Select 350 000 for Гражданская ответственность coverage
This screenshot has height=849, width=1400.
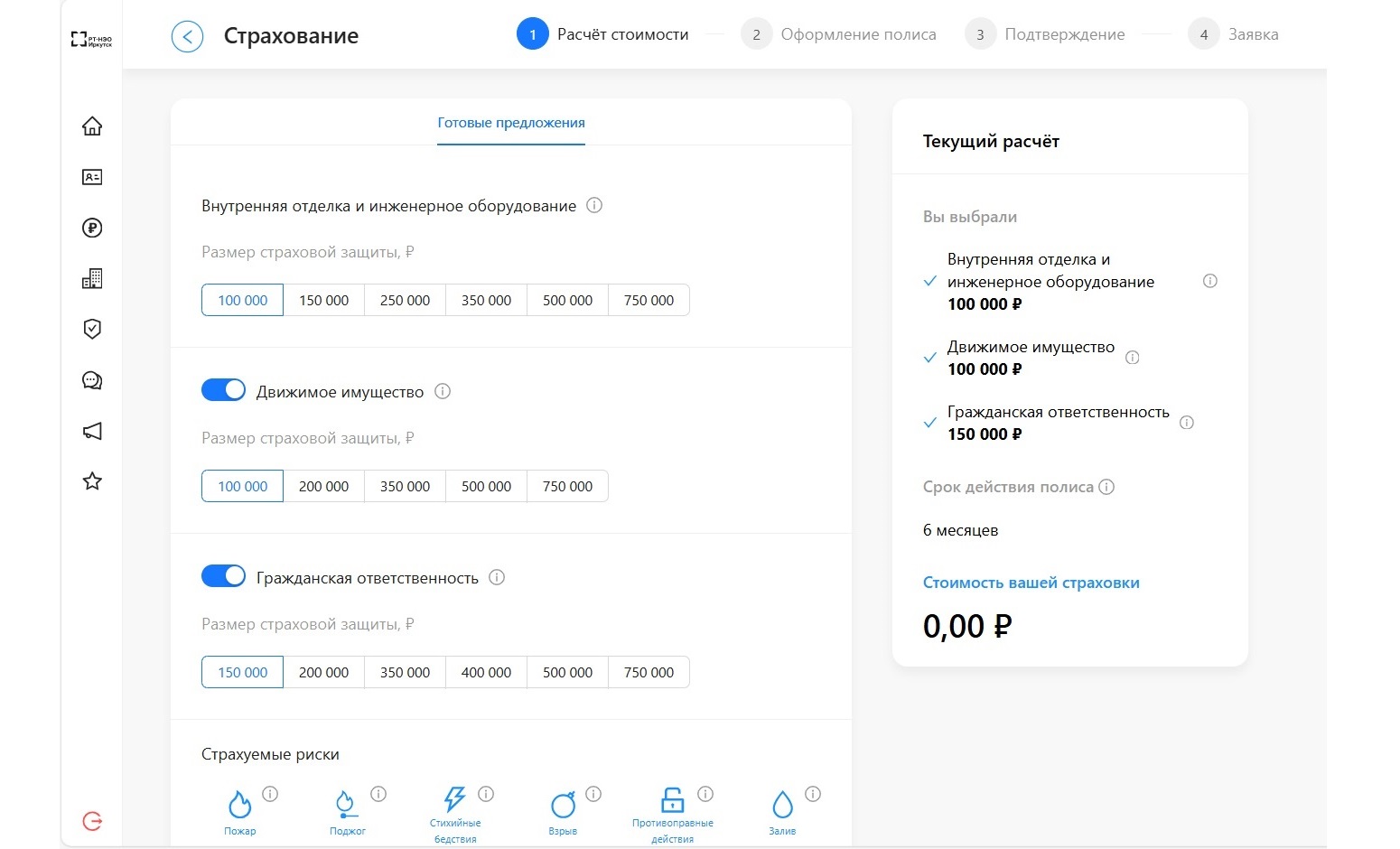(406, 672)
